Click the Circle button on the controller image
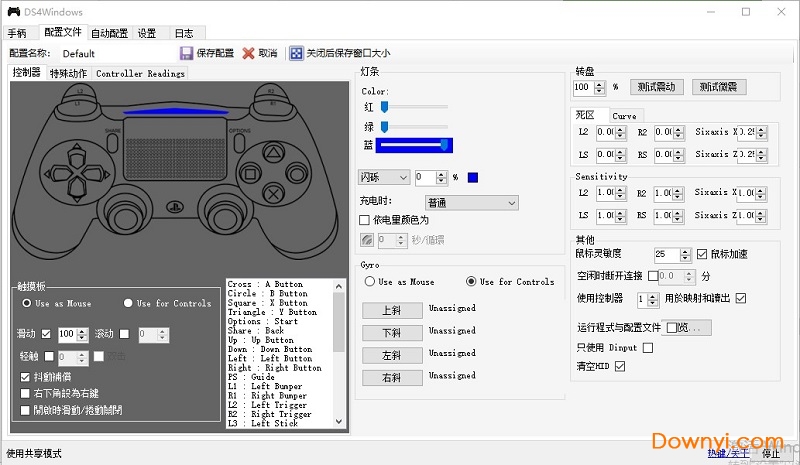This screenshot has width=800, height=465. 296,174
